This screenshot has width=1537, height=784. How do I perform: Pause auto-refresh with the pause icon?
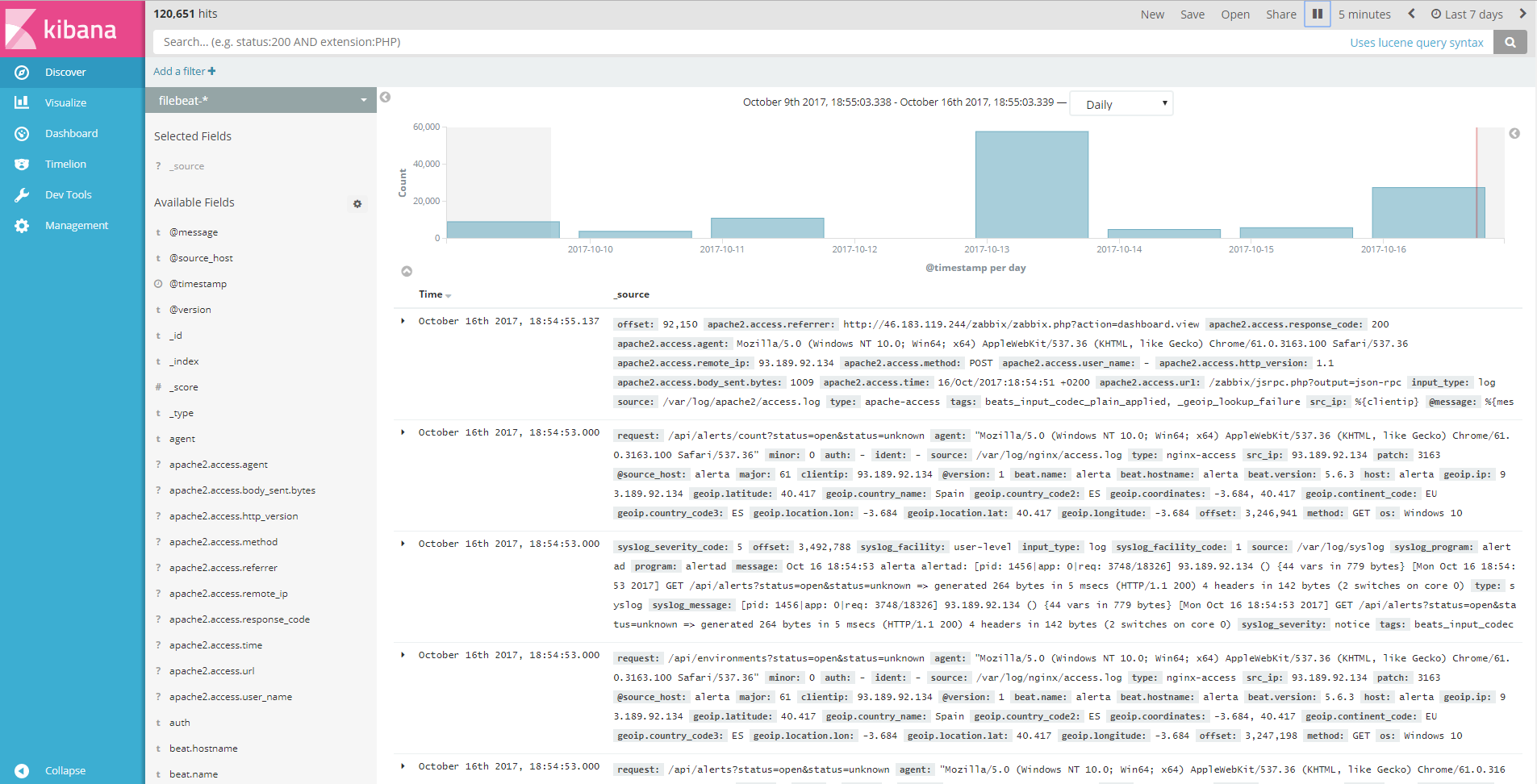pos(1318,14)
